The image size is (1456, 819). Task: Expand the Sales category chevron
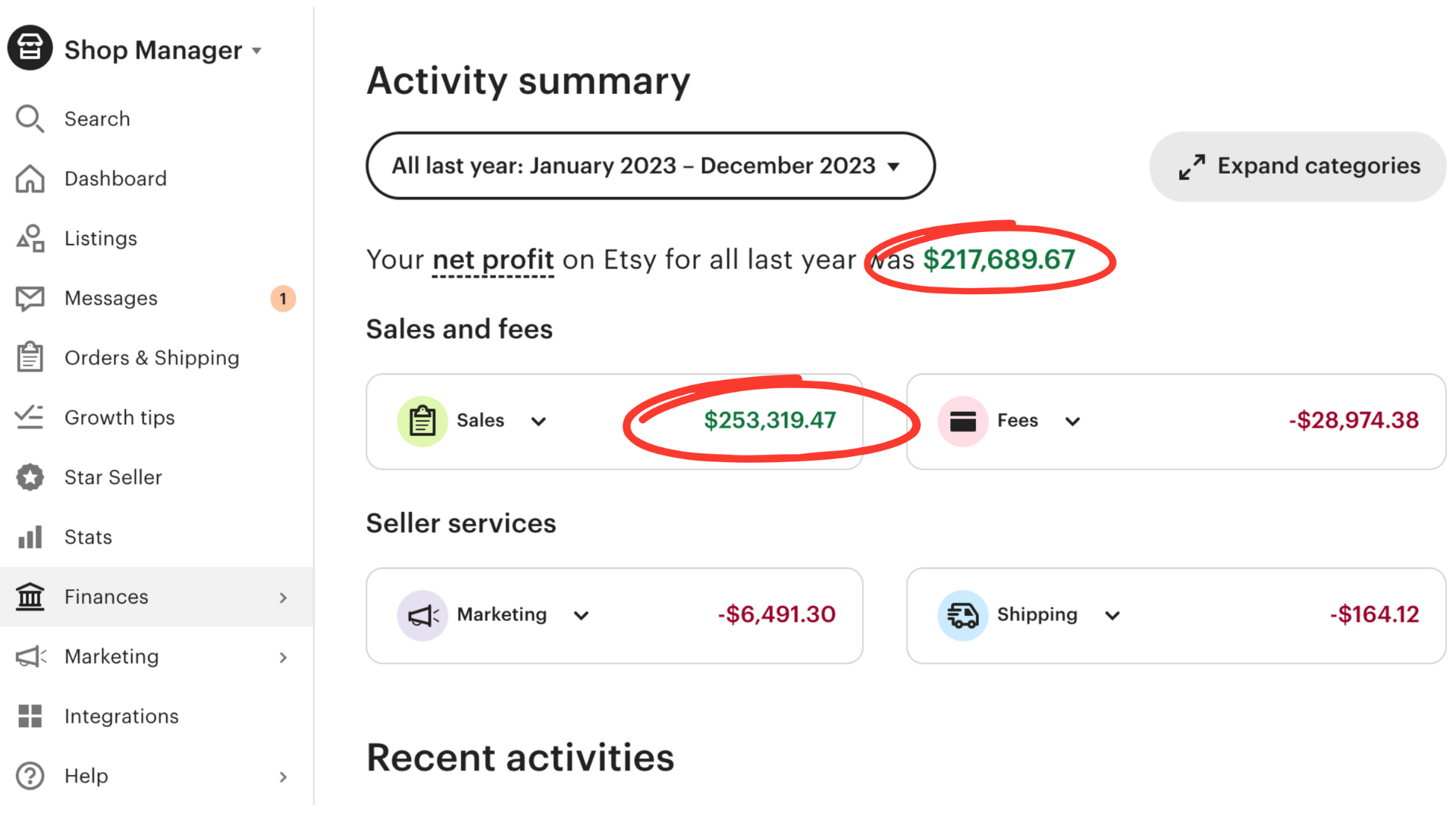point(538,422)
